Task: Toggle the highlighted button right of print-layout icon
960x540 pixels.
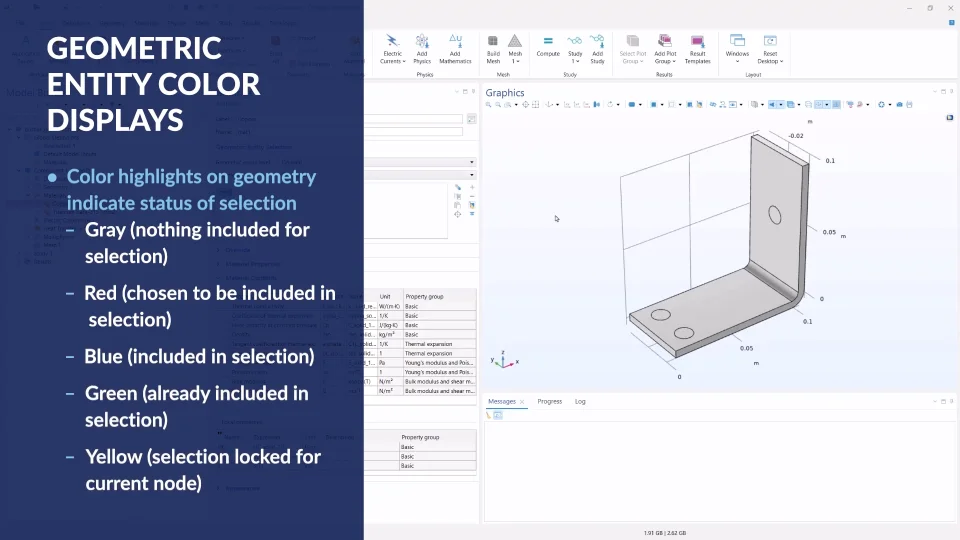Action: click(x=819, y=105)
